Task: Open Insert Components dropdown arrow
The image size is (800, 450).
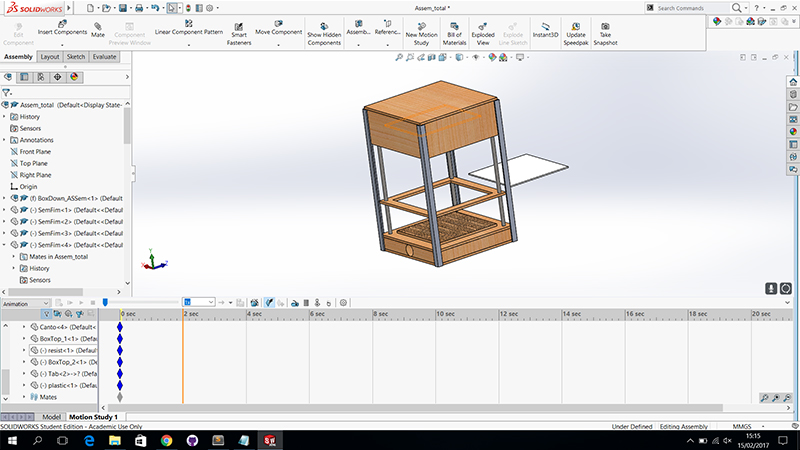Action: pos(62,44)
